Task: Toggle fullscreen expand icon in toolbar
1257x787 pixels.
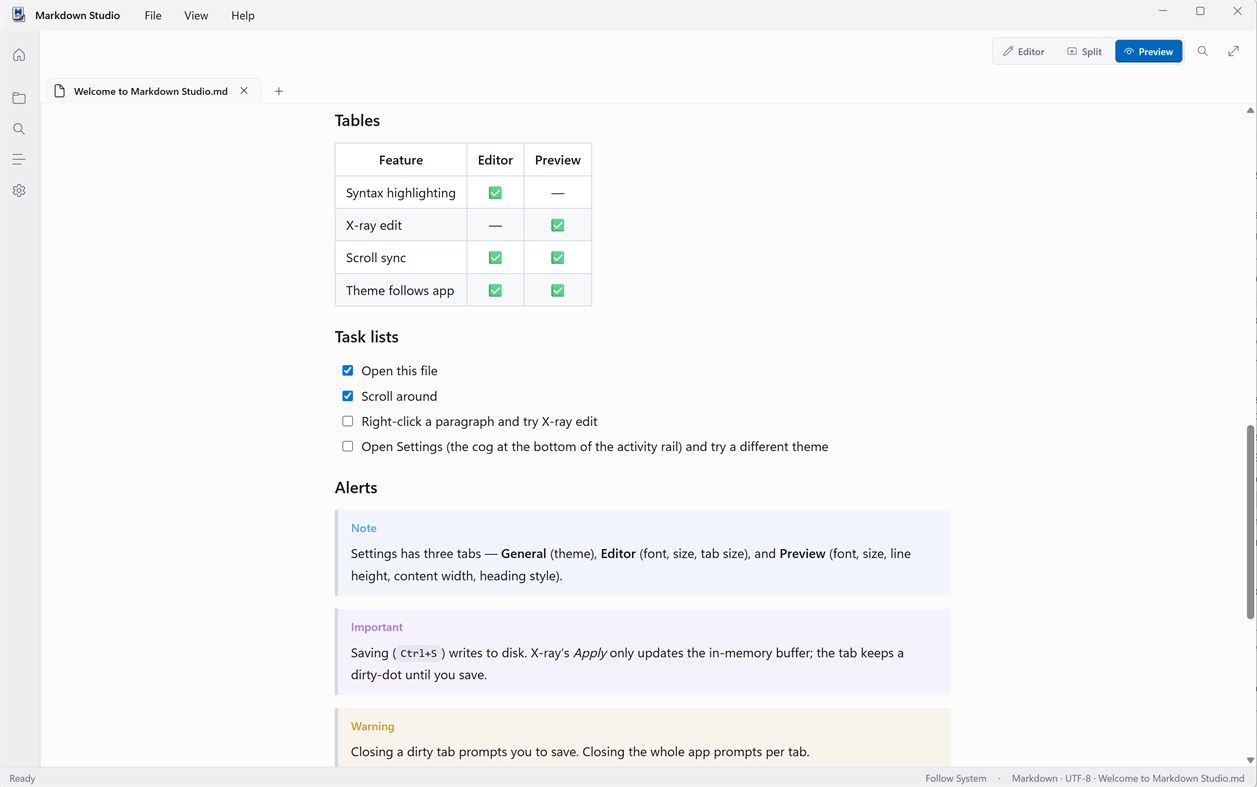Action: [x=1234, y=51]
